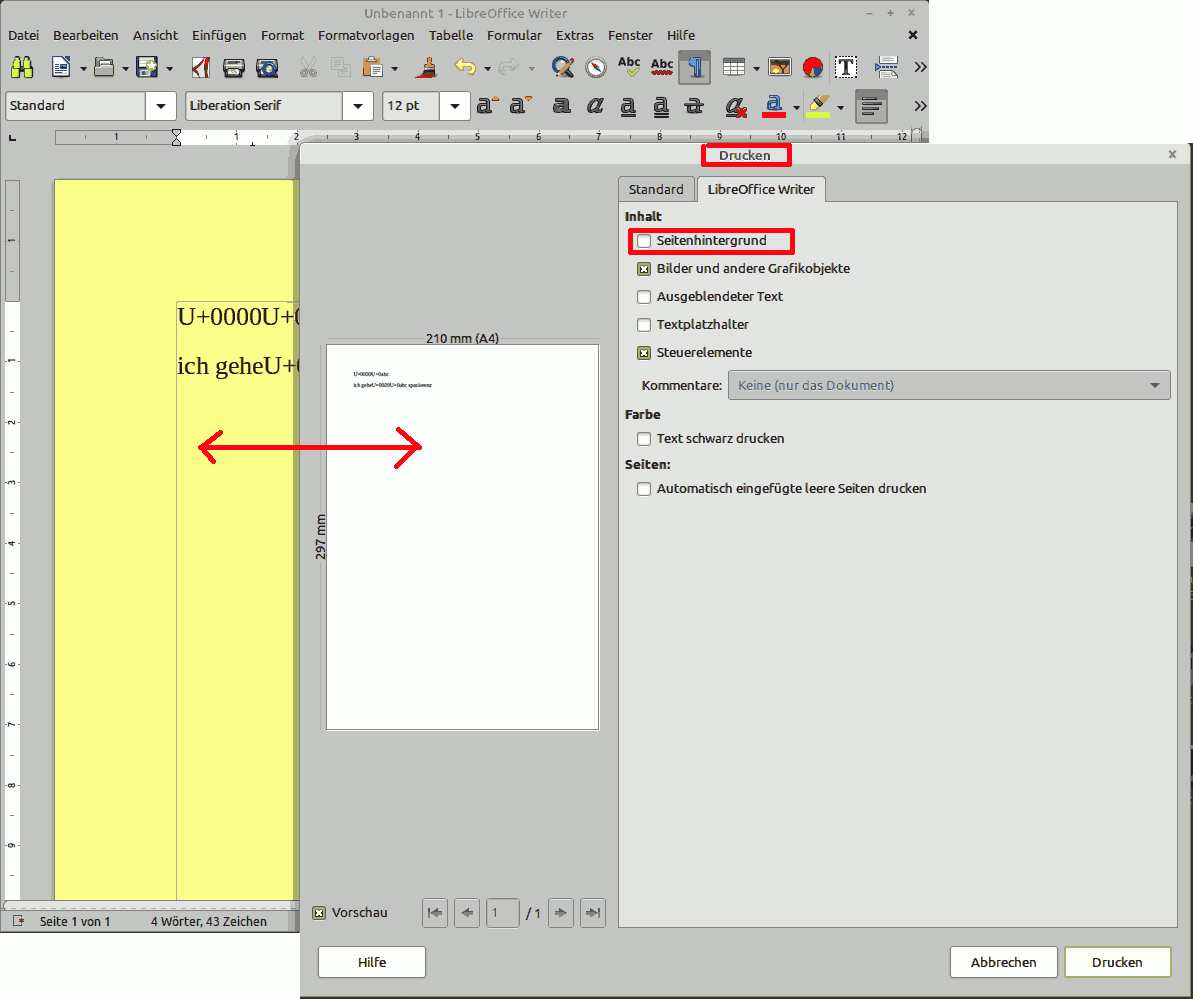Expand the Undo history dropdown arrow
This screenshot has width=1193, height=999.
487,69
